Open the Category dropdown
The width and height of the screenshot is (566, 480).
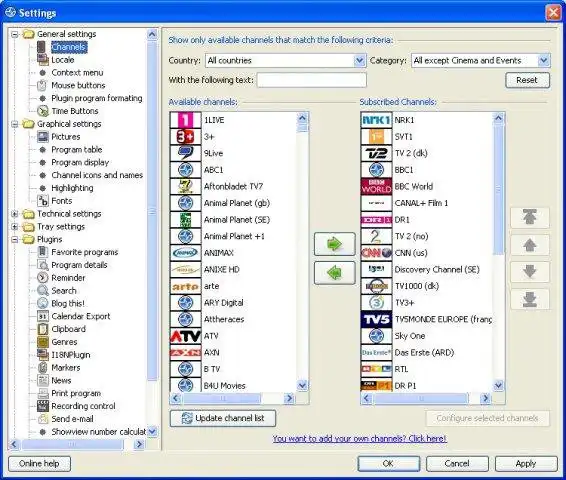[x=543, y=61]
